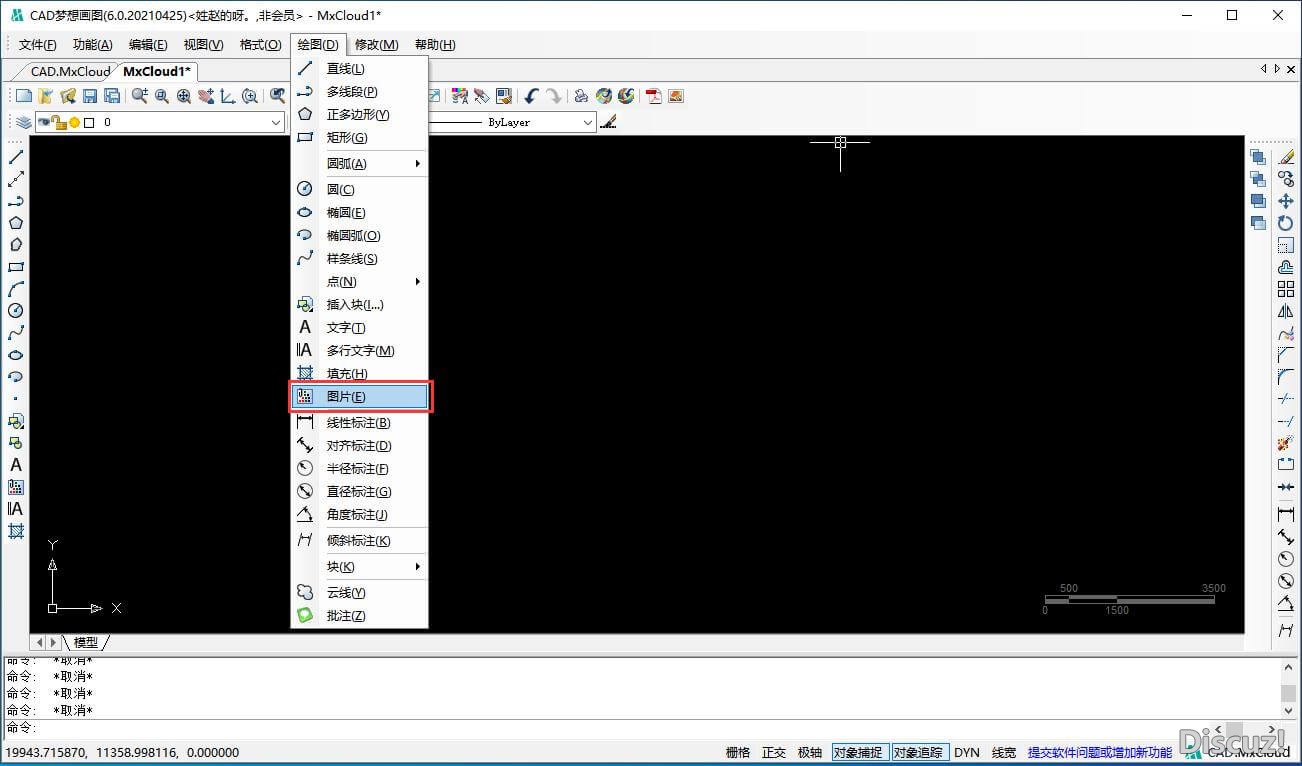
Task: Select the Mirror tool in right toolbar
Action: coord(1286,311)
